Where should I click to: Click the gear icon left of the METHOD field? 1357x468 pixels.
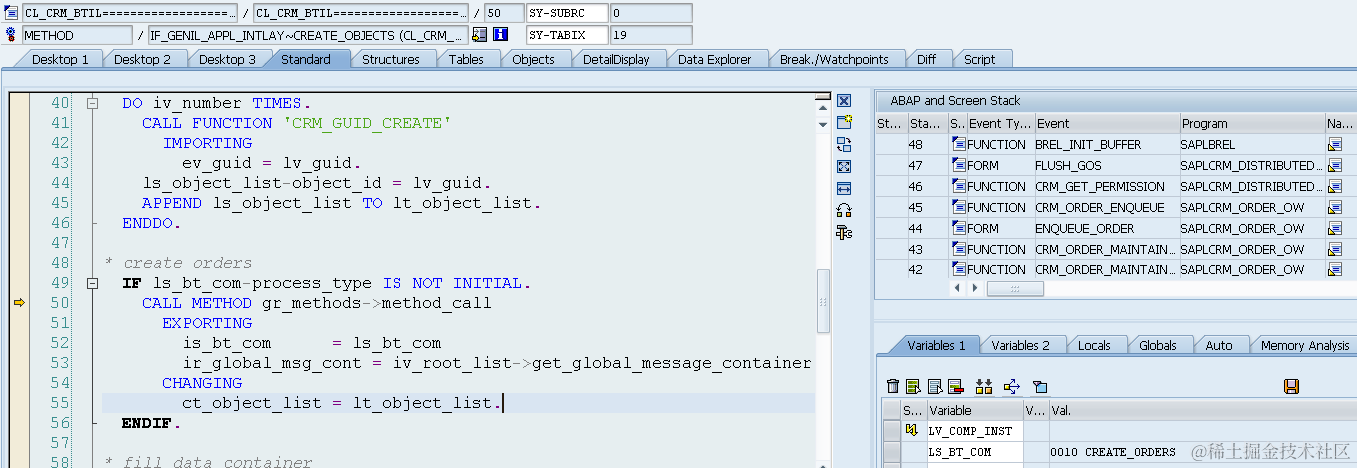10,35
